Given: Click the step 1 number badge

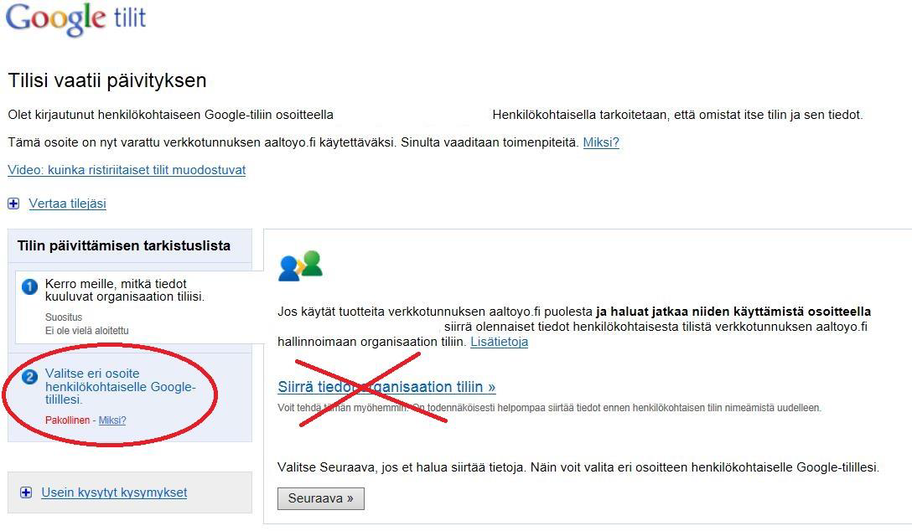Looking at the screenshot, I should (30, 288).
